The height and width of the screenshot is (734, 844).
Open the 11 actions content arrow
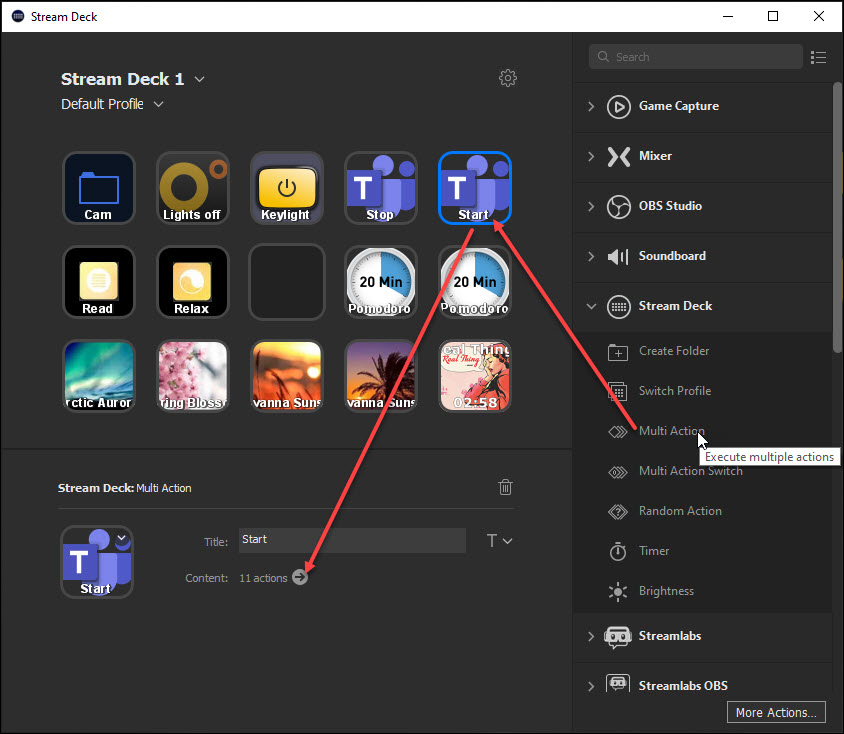300,577
